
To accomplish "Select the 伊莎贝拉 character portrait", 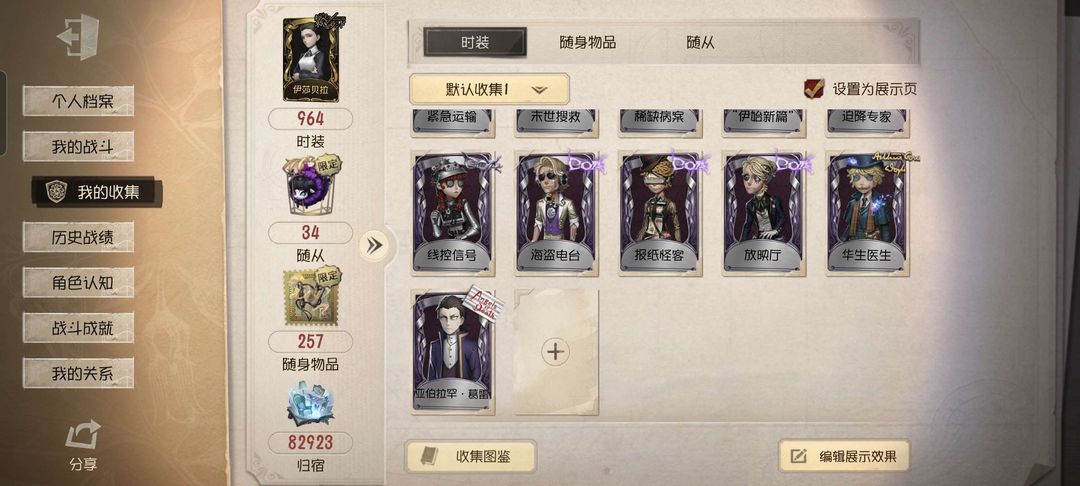I will tap(311, 59).
